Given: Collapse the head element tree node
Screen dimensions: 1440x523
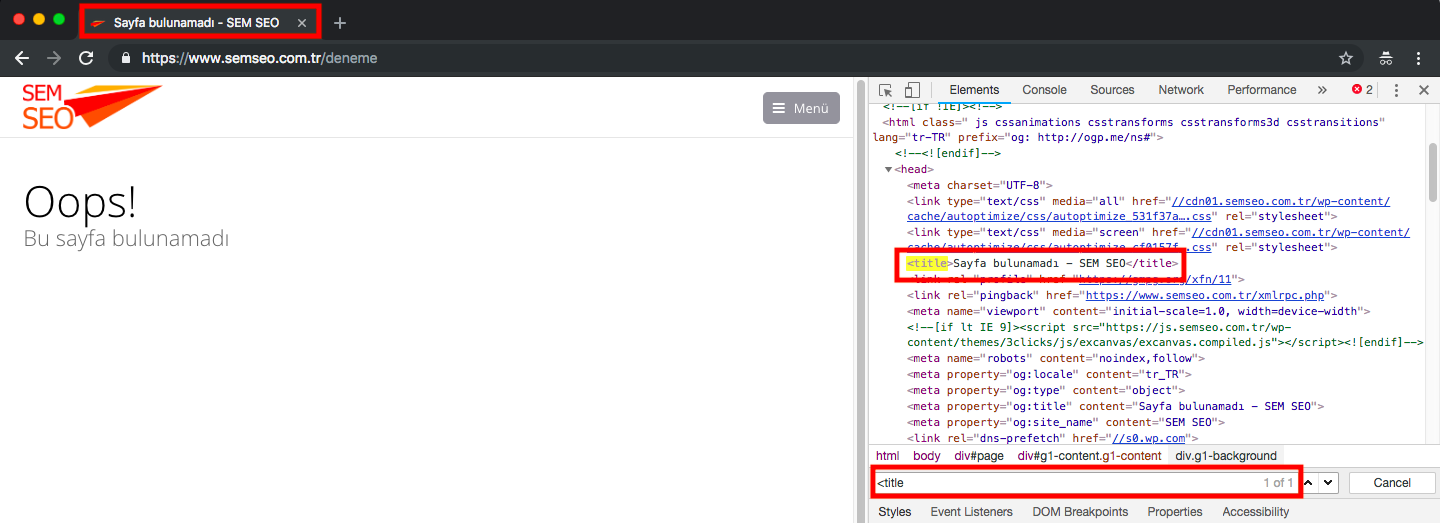Looking at the screenshot, I should [888, 170].
